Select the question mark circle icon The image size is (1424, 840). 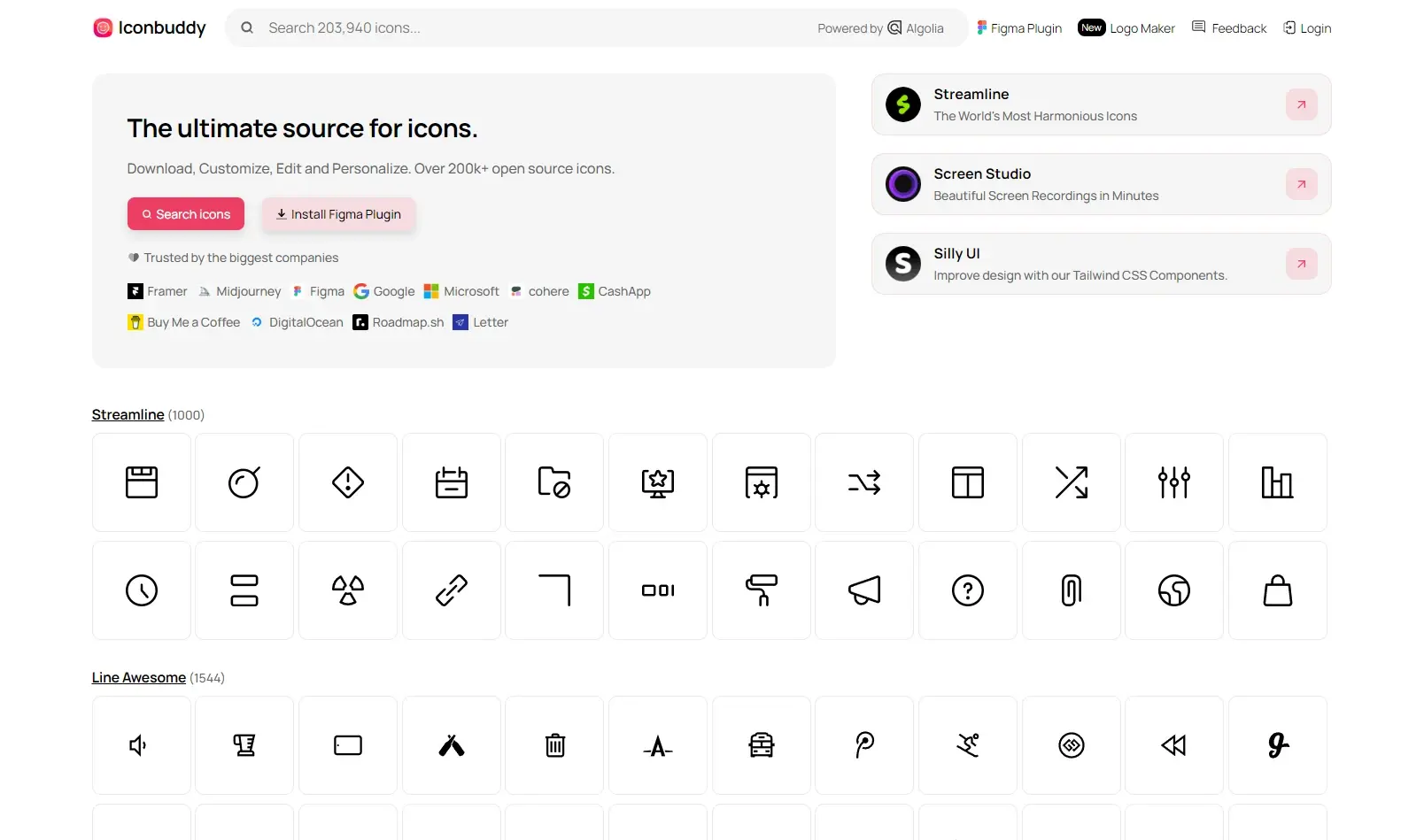[x=968, y=590]
